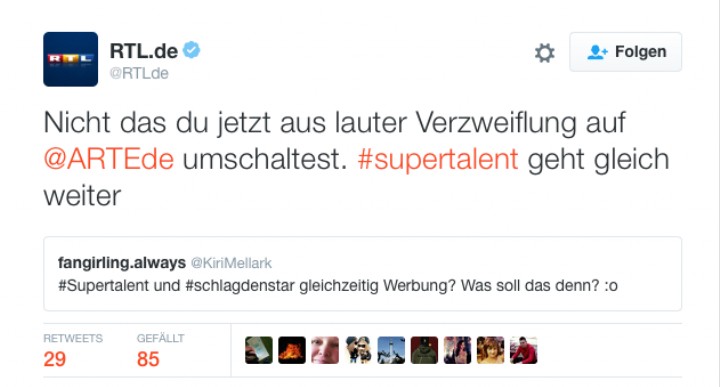Open RTL.de profile name link
The height and width of the screenshot is (387, 720).
click(x=144, y=50)
